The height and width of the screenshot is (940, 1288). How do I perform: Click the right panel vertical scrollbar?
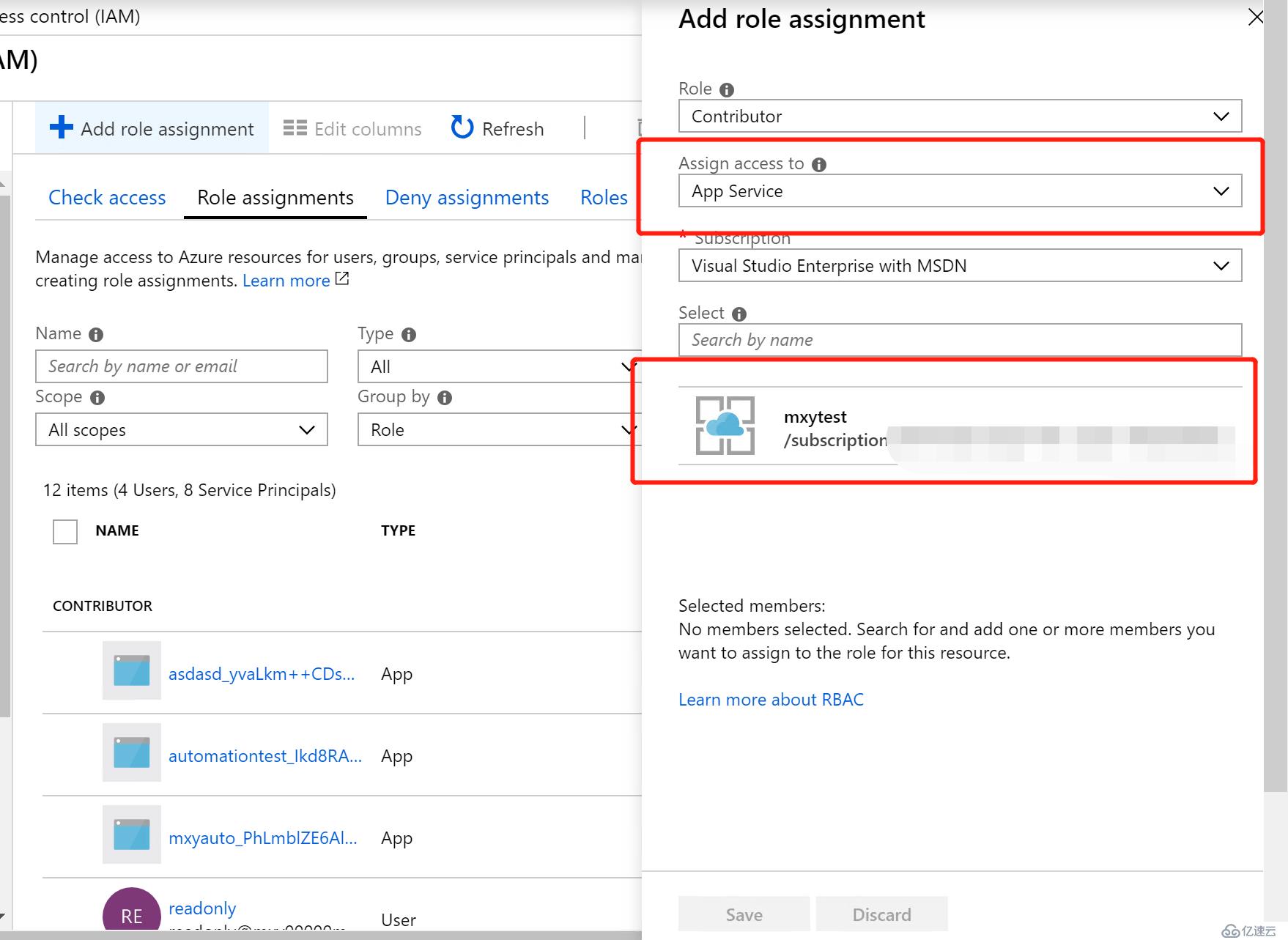(1275, 396)
